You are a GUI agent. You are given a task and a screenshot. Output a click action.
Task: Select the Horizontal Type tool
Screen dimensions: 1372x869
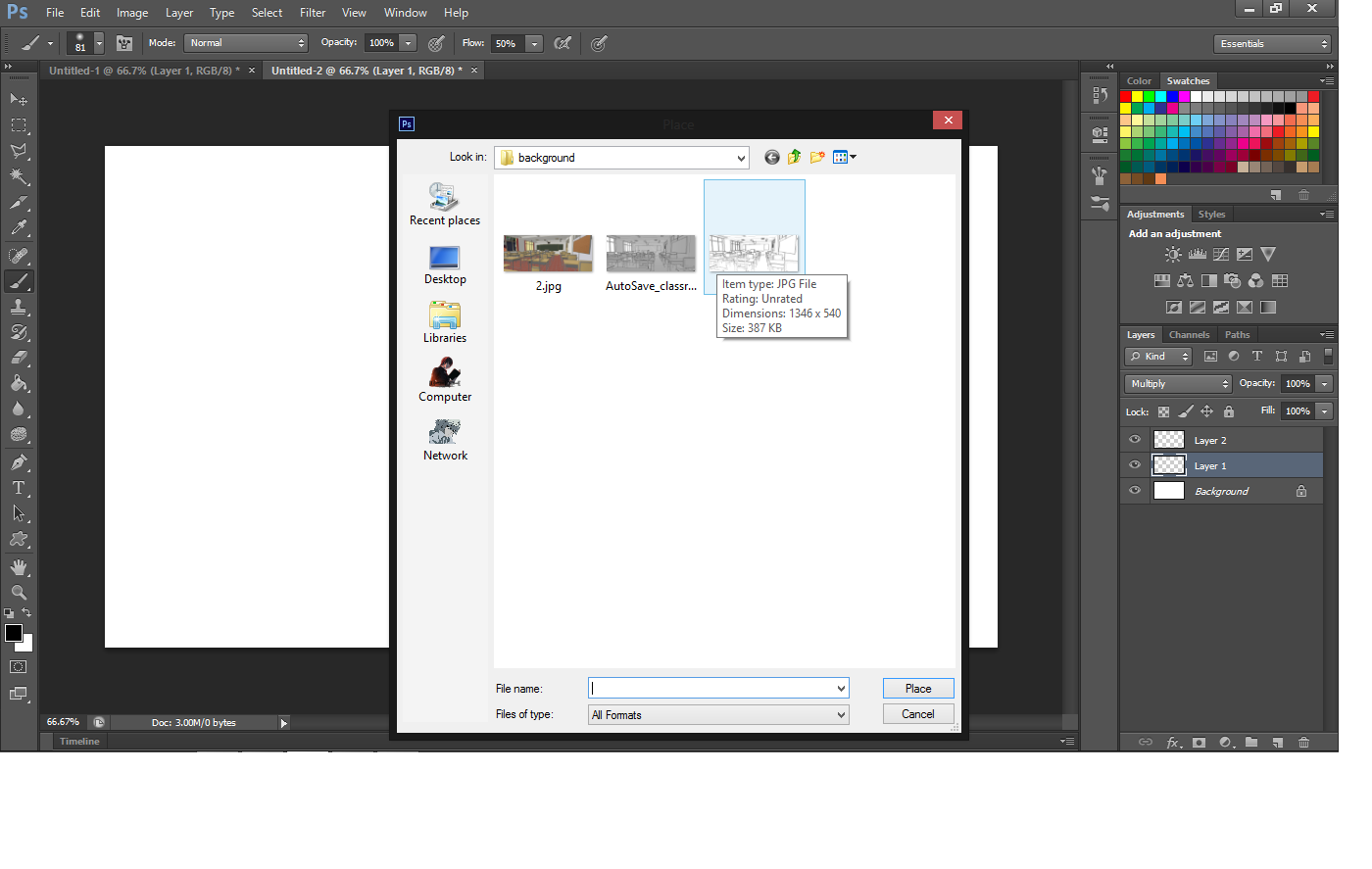click(x=18, y=487)
